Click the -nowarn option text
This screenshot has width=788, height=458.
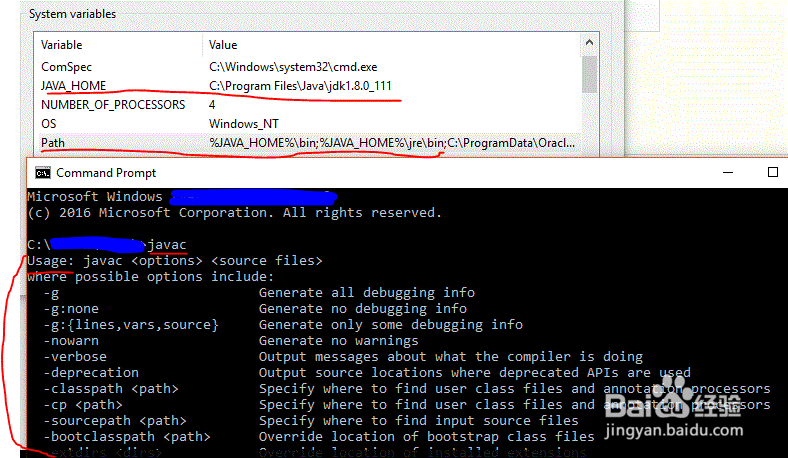tap(71, 341)
